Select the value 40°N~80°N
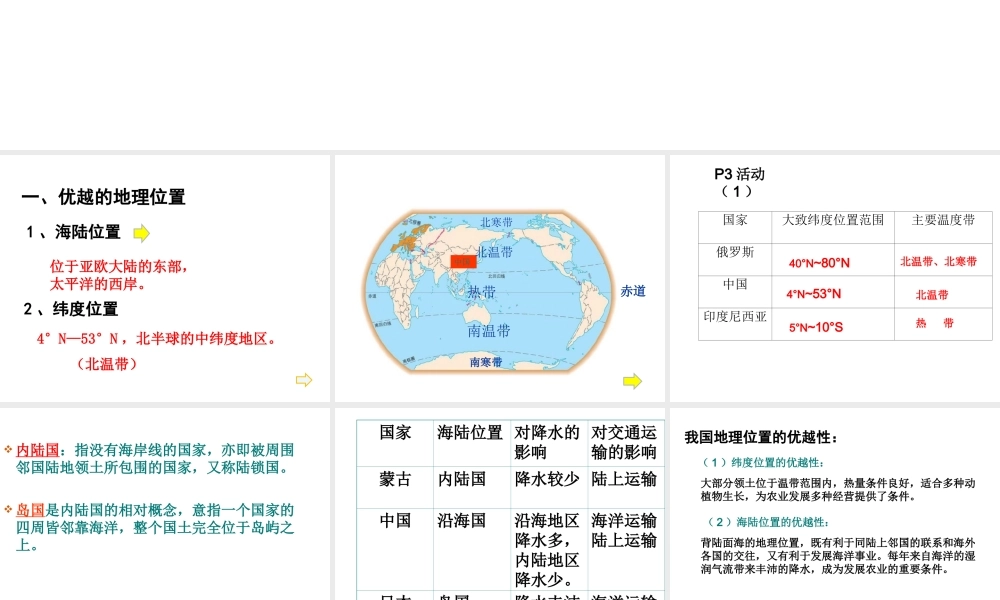1000x600 pixels. coord(819,263)
